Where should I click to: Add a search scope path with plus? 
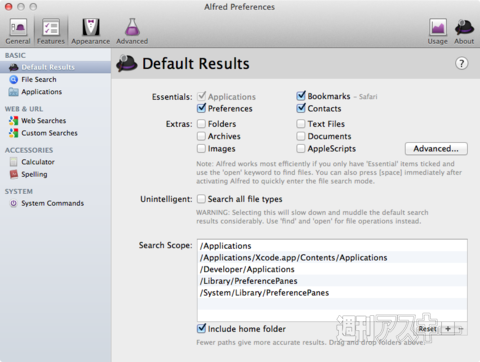point(448,329)
